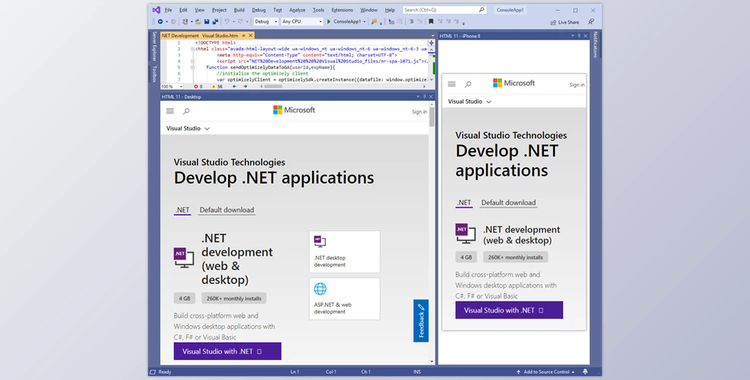750x380 pixels.
Task: Select .NET tab in Desktop preview
Action: pos(182,210)
